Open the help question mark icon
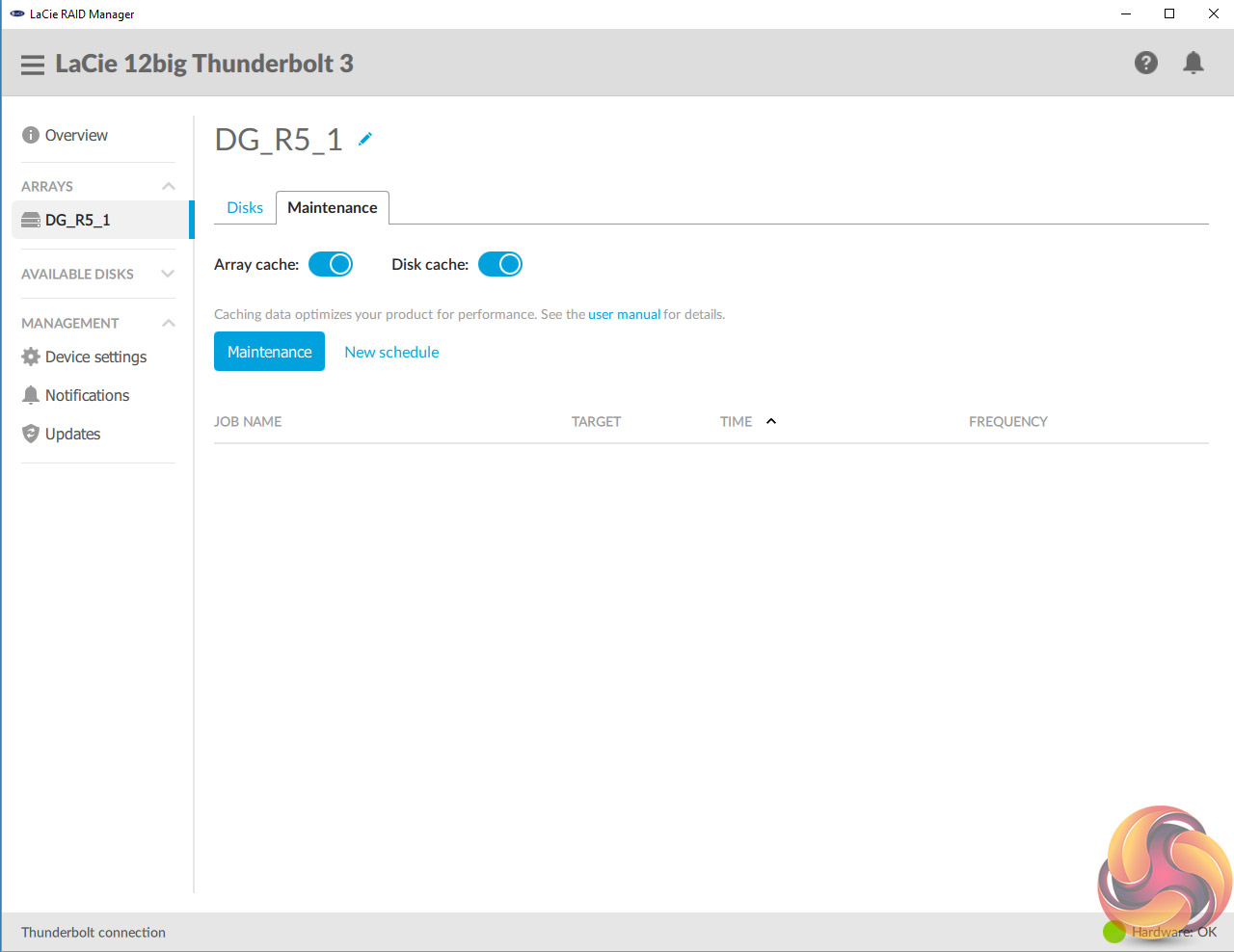The image size is (1234, 952). [1145, 63]
